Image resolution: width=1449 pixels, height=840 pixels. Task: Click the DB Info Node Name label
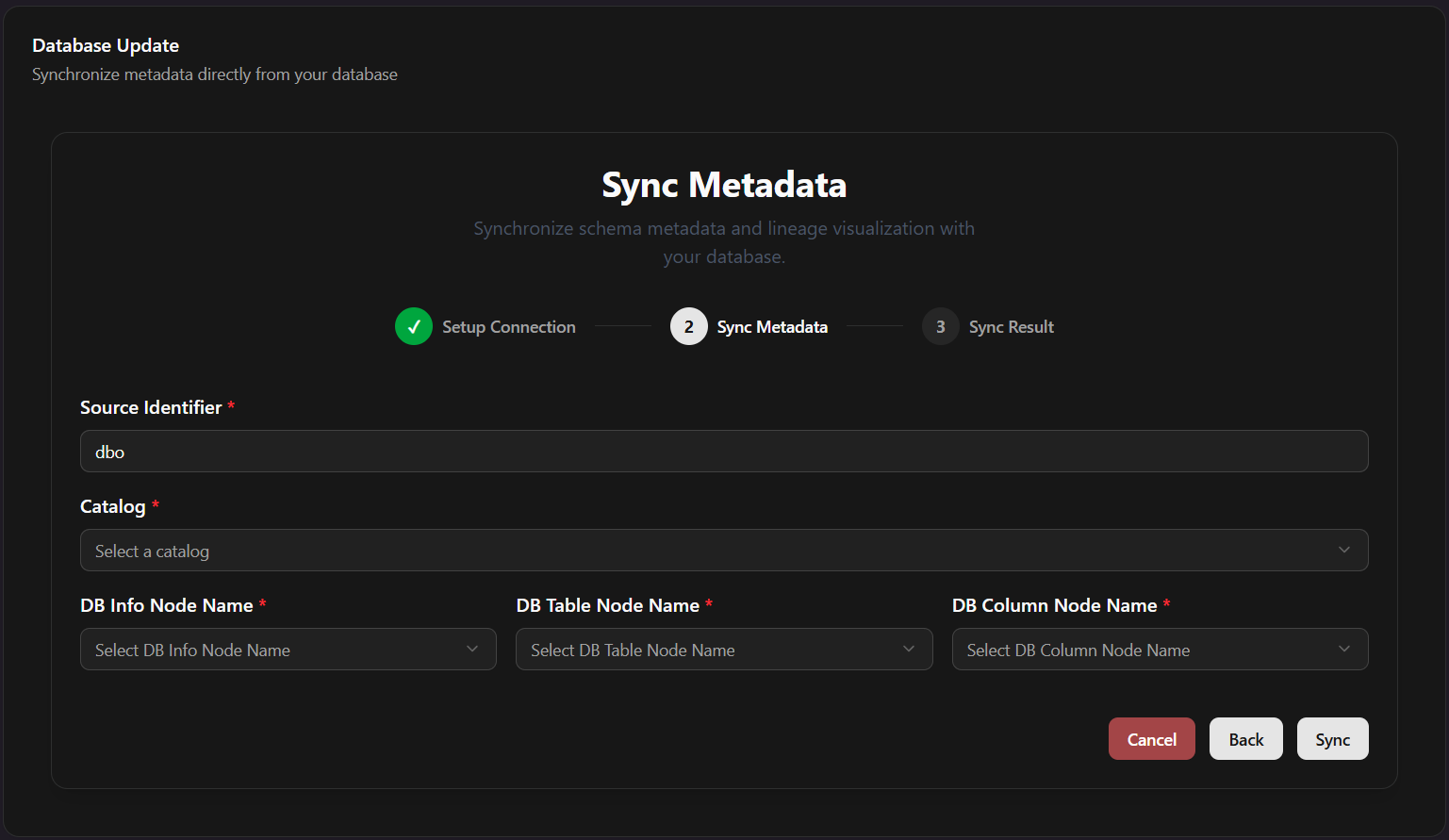167,605
